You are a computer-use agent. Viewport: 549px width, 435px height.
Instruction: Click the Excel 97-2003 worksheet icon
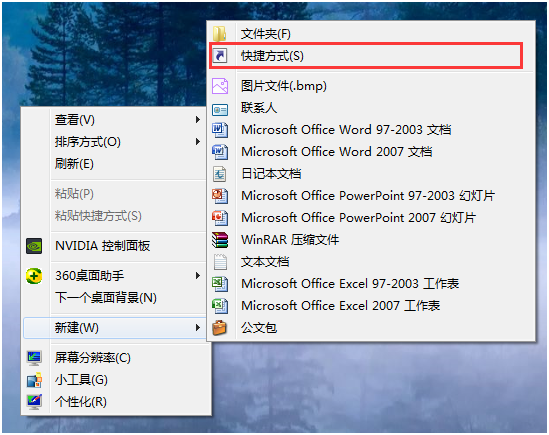[220, 284]
